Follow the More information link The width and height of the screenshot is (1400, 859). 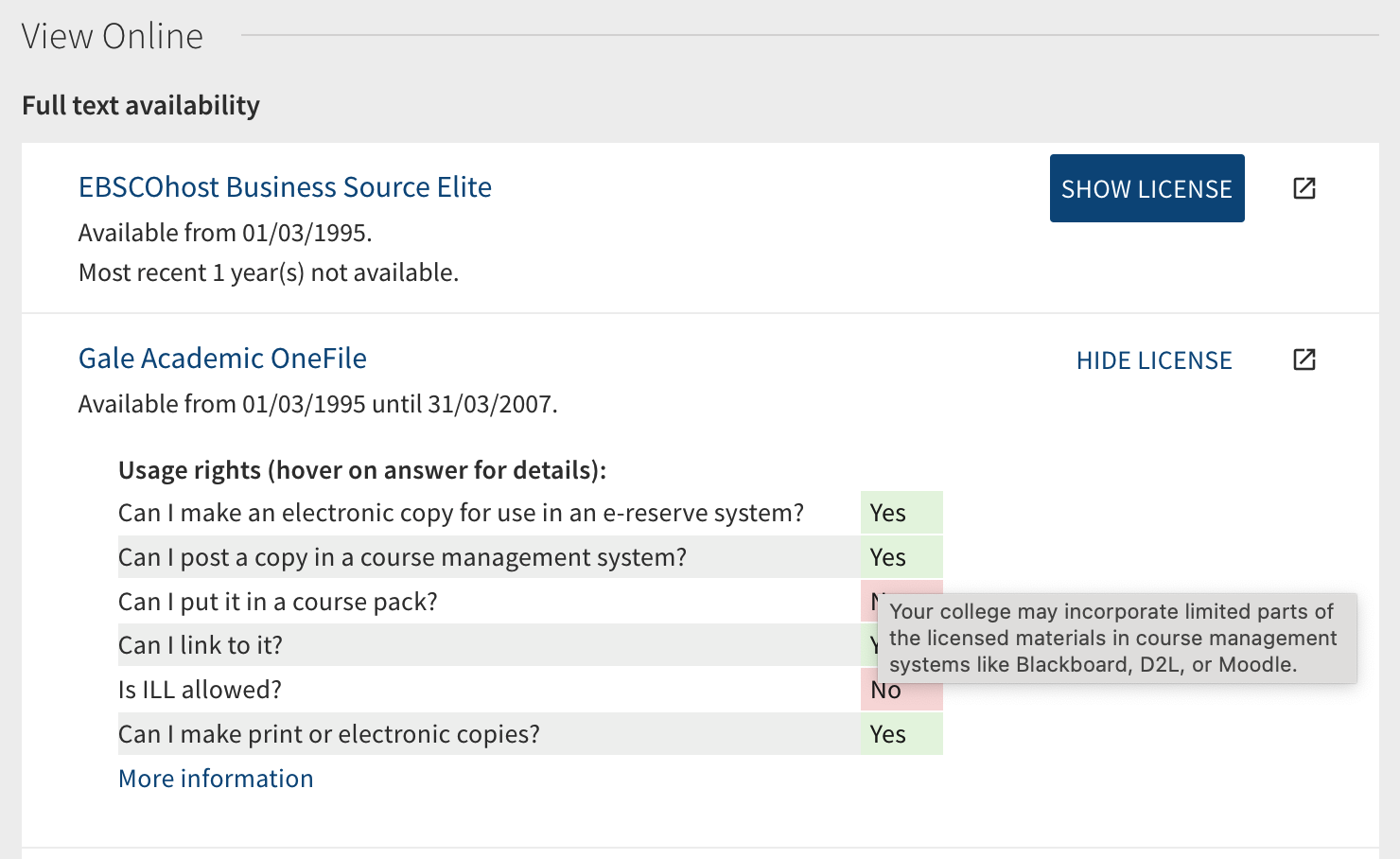pos(216,779)
